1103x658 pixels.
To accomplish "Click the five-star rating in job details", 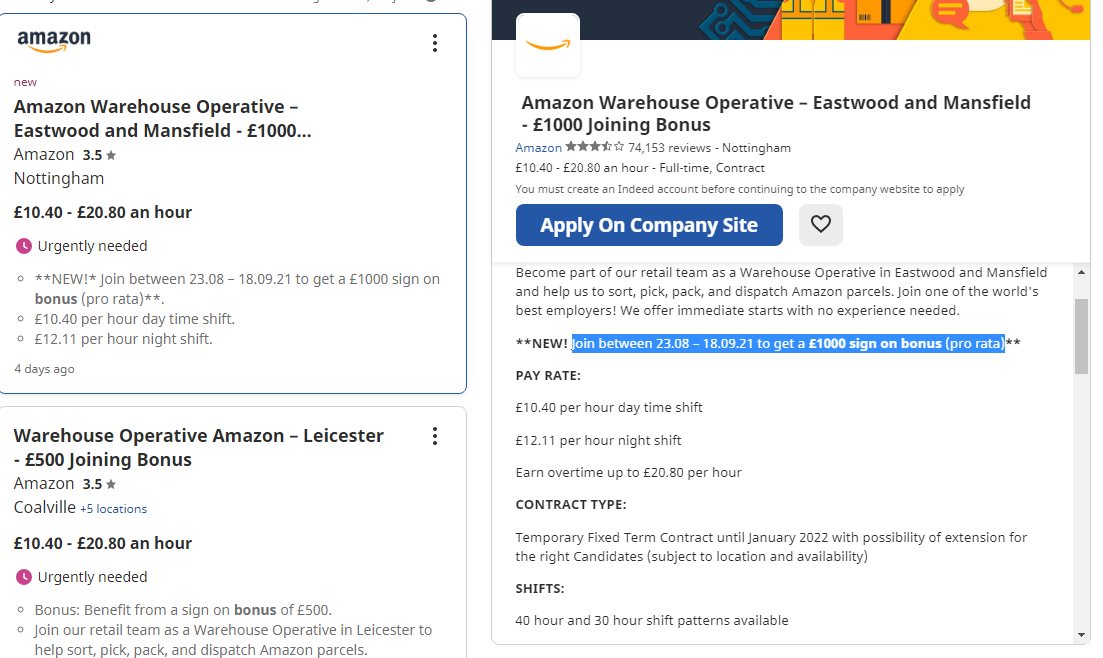I will 594,147.
